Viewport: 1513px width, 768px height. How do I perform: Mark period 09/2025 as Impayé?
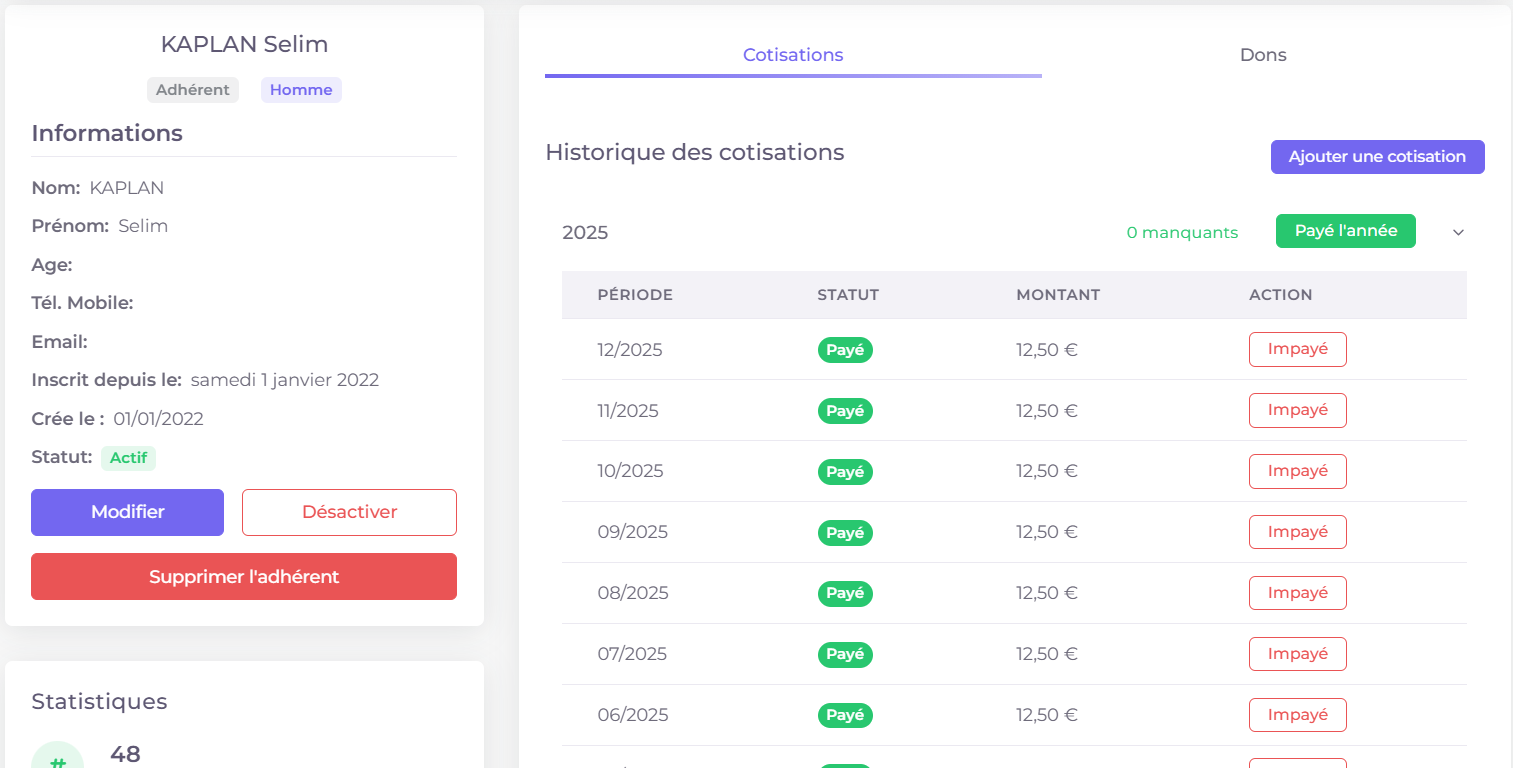click(1297, 531)
